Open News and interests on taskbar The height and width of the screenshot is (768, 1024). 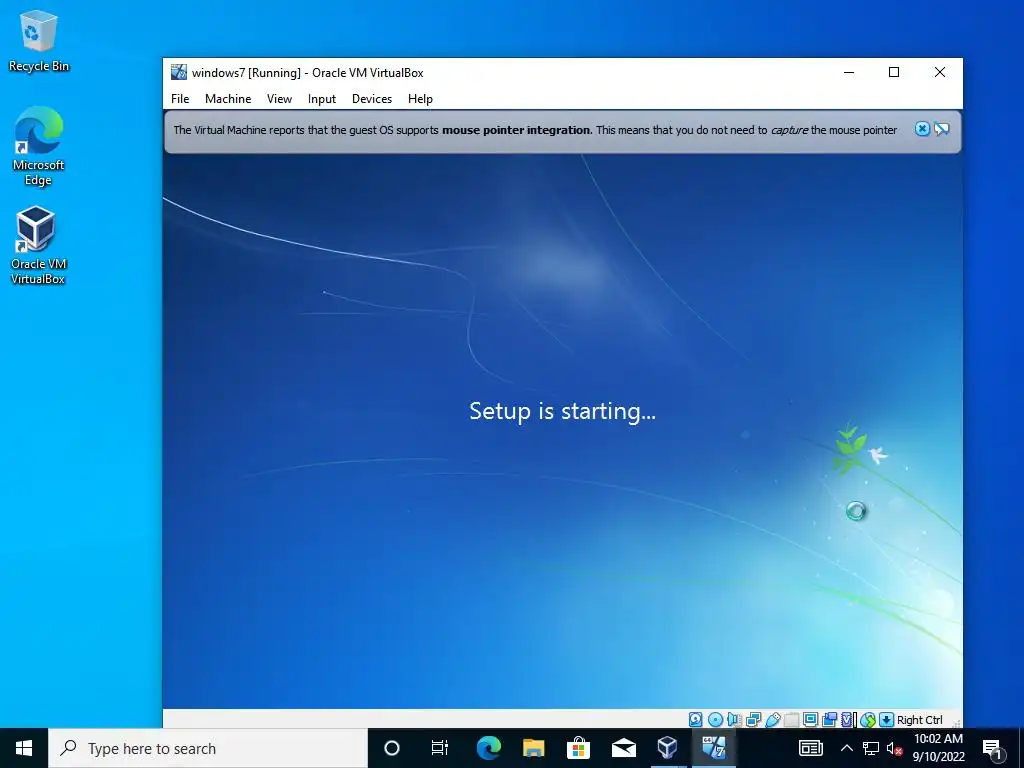(810, 748)
